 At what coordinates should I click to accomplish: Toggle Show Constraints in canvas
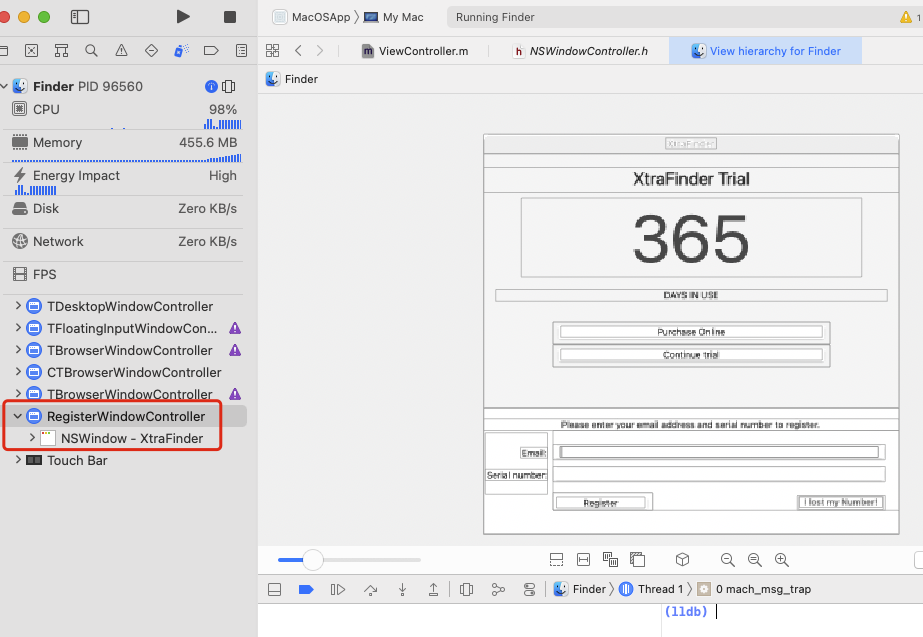coord(583,559)
